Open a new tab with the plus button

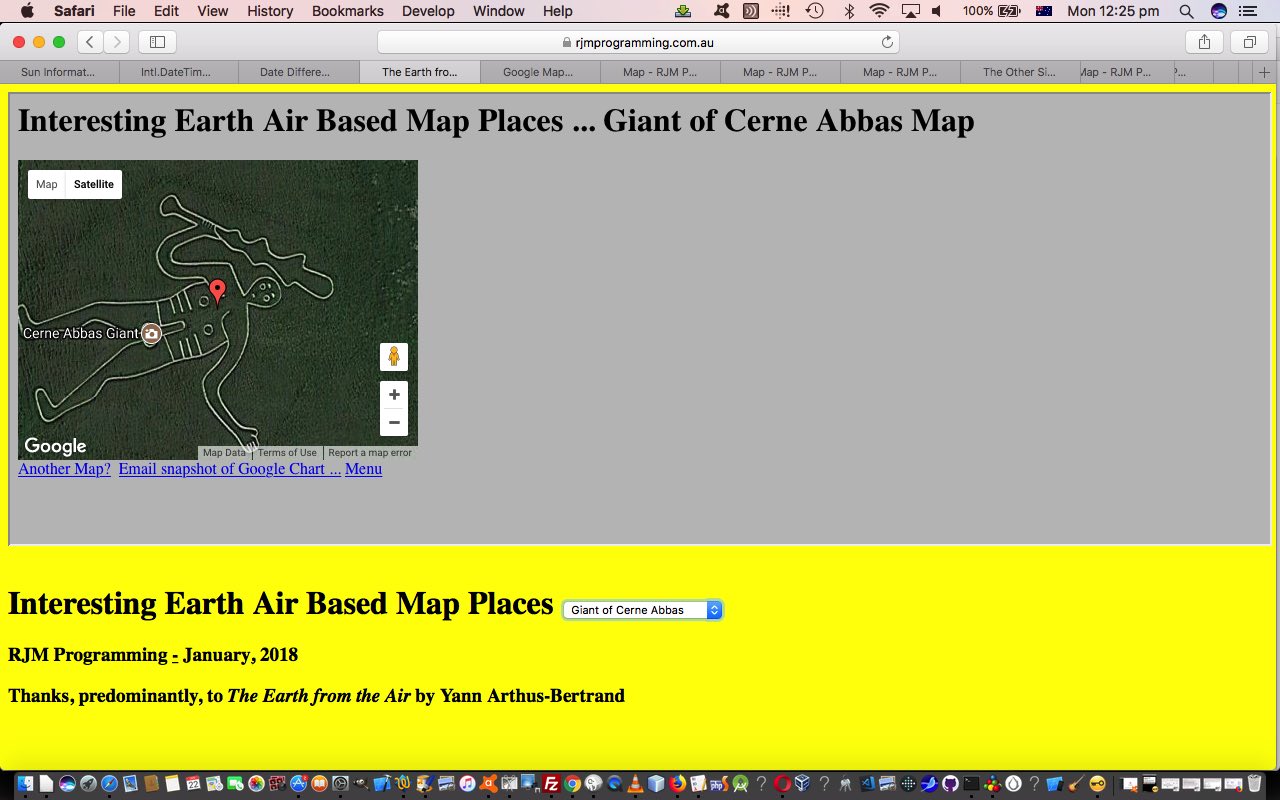(1265, 72)
